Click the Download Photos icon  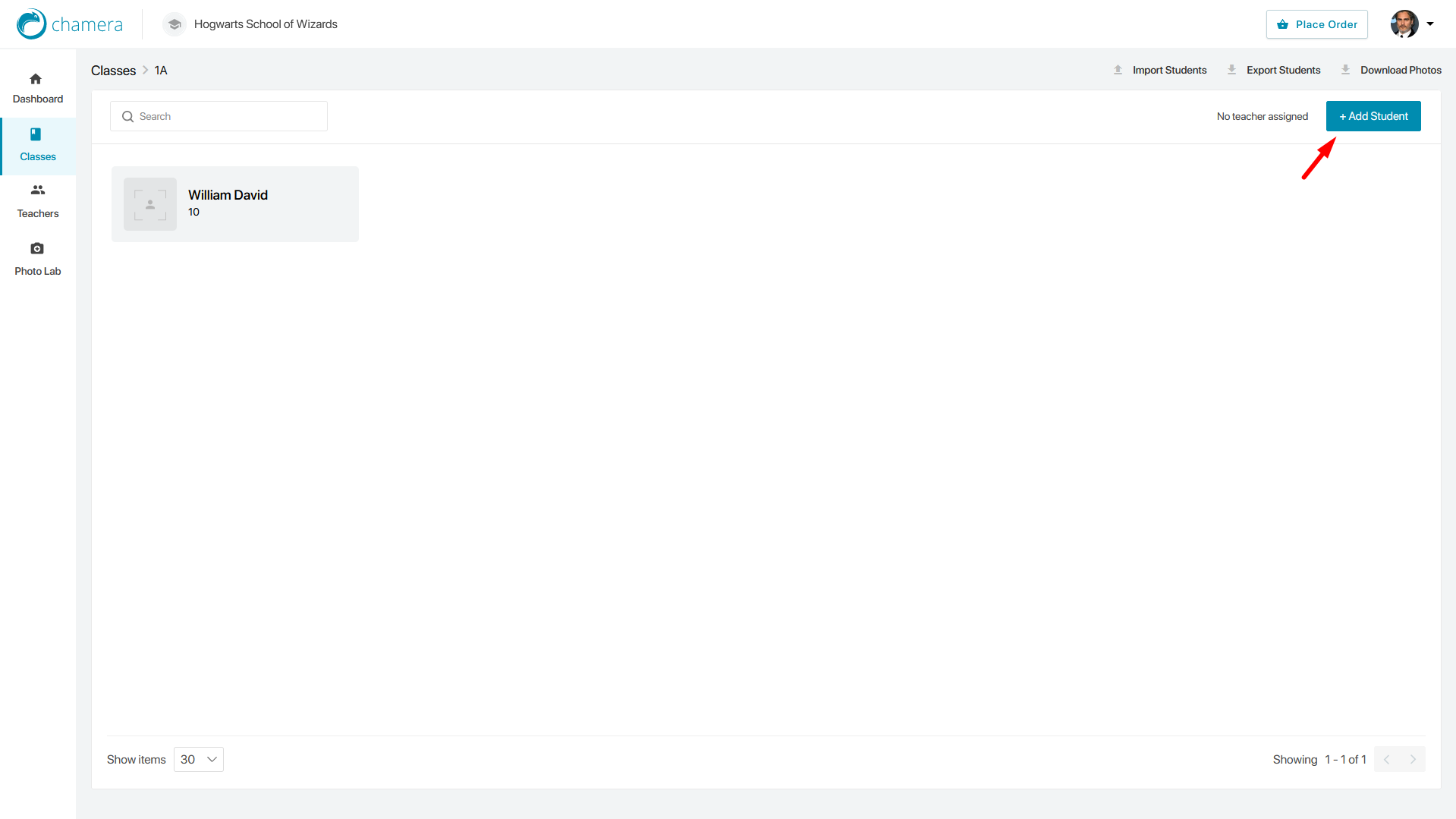[1345, 70]
